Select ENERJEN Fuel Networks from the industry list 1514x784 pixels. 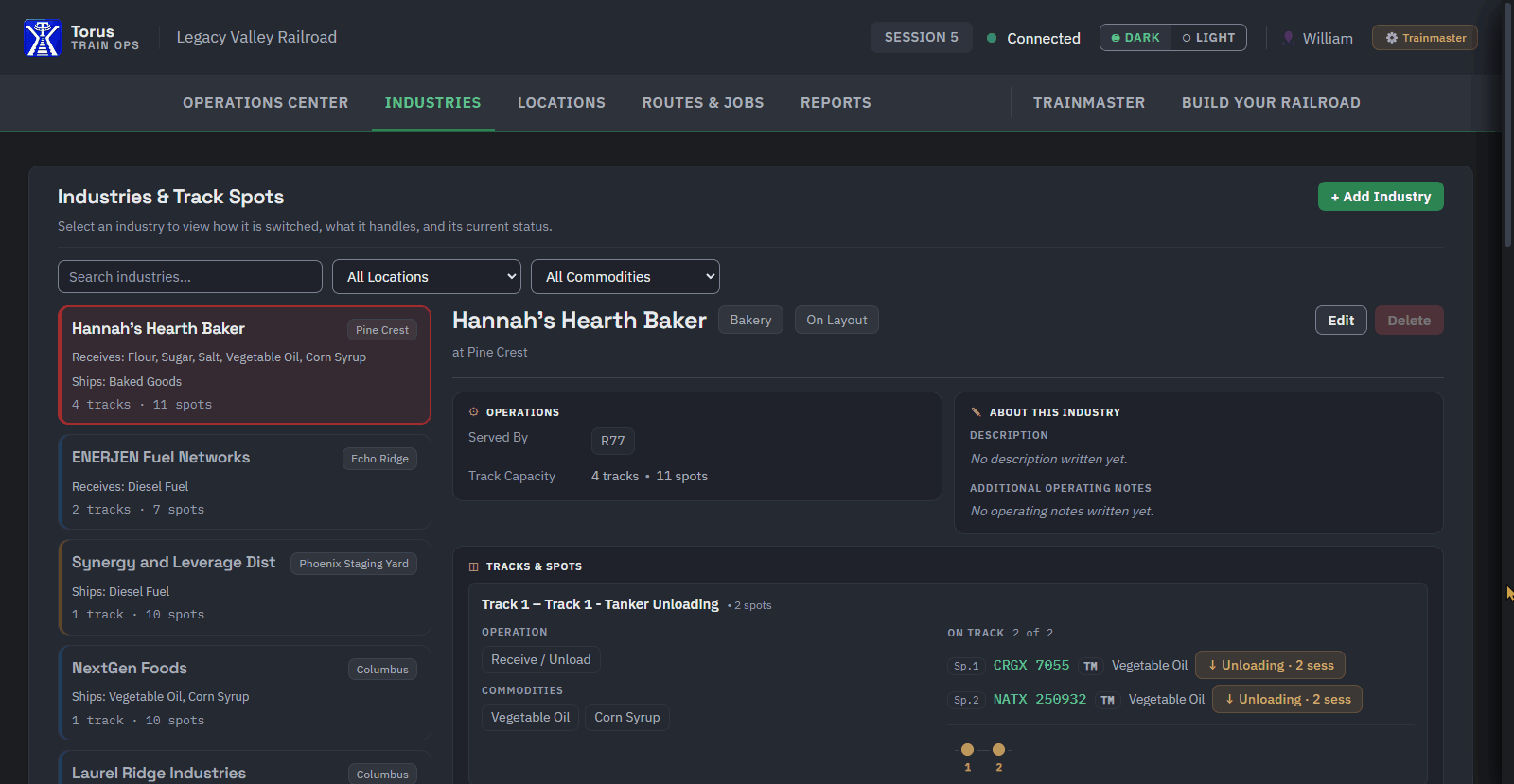coord(244,482)
